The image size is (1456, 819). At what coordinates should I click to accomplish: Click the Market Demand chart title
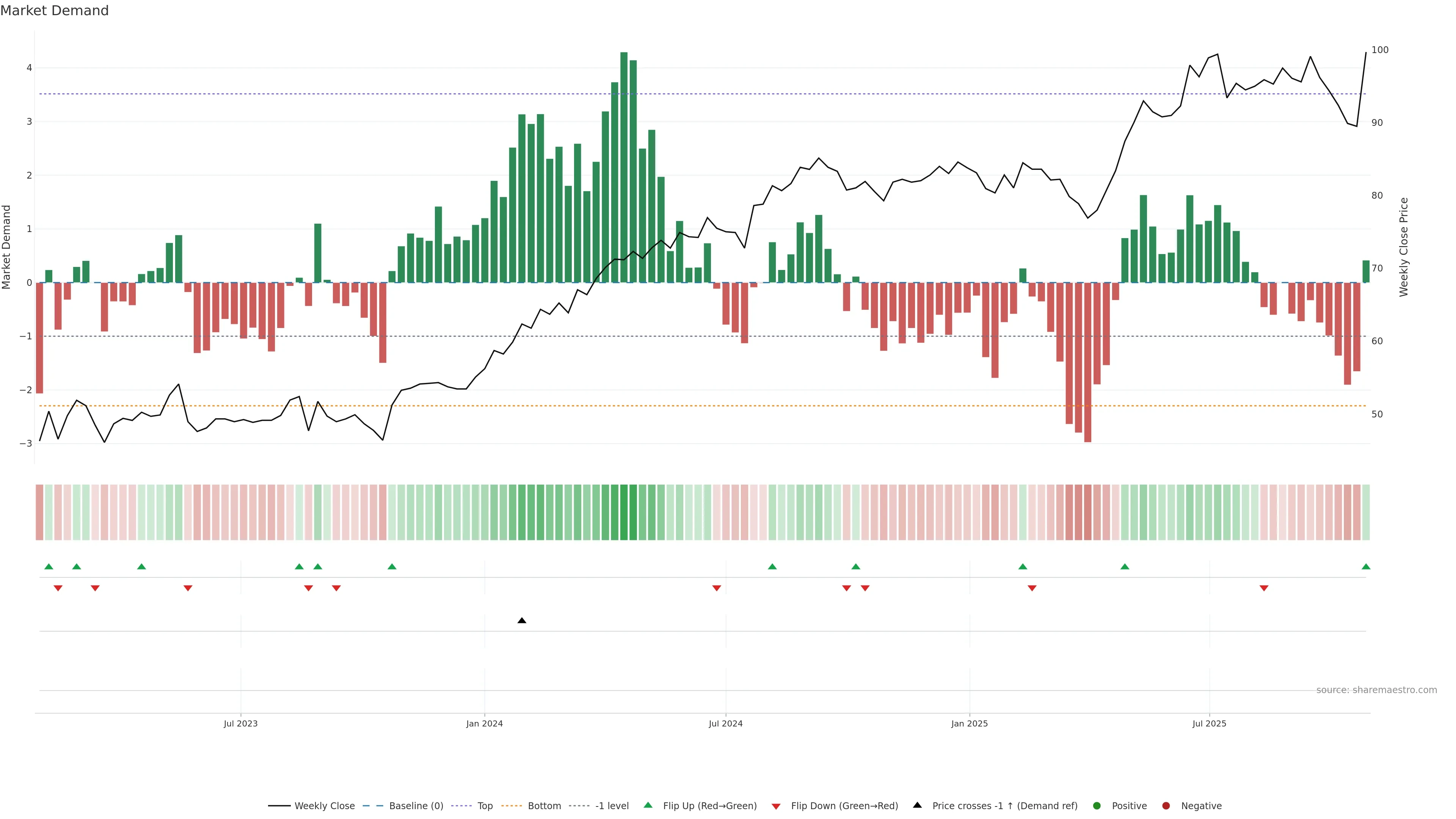(54, 11)
